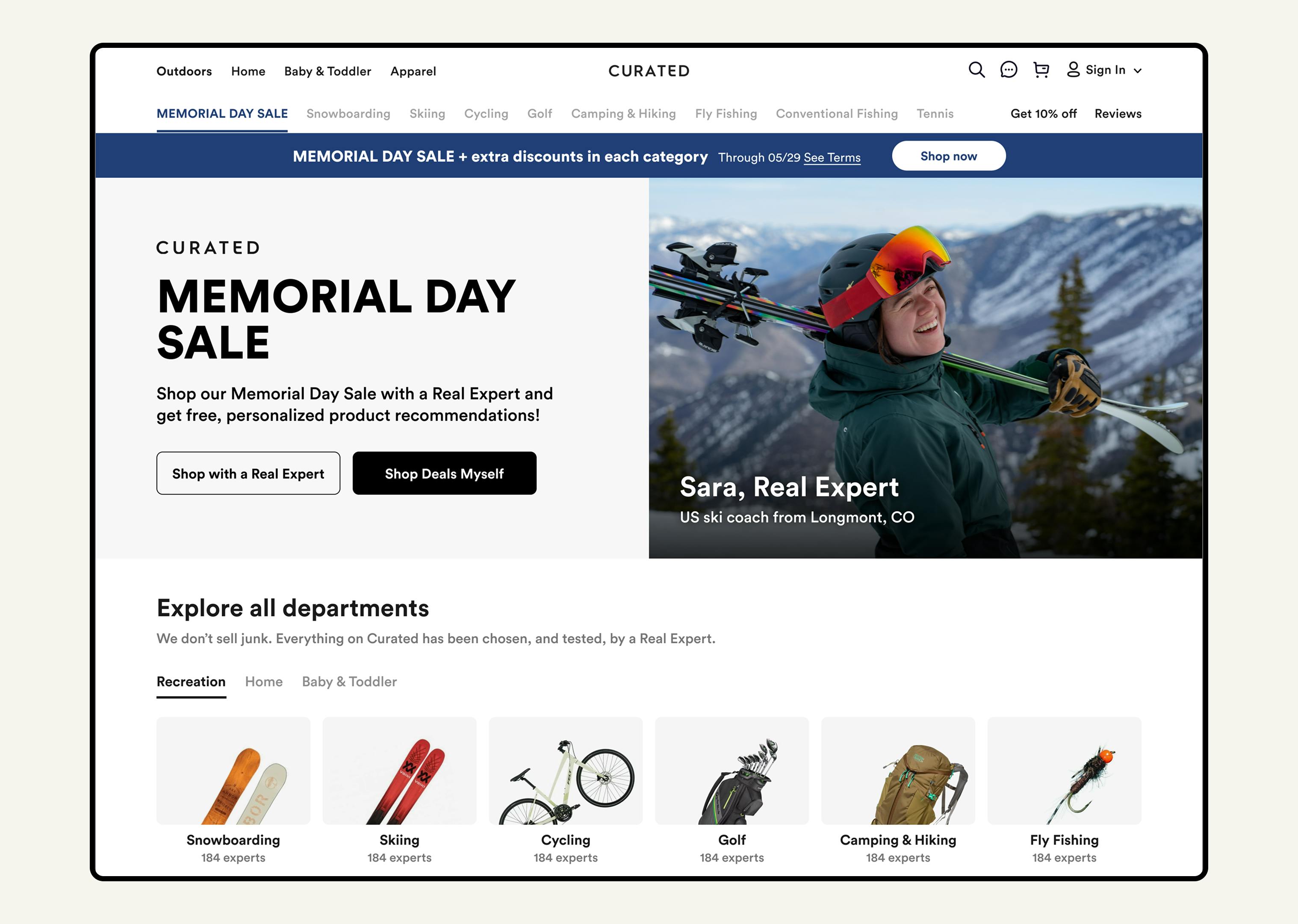Open the Reviews link
Image resolution: width=1298 pixels, height=924 pixels.
[x=1118, y=114]
